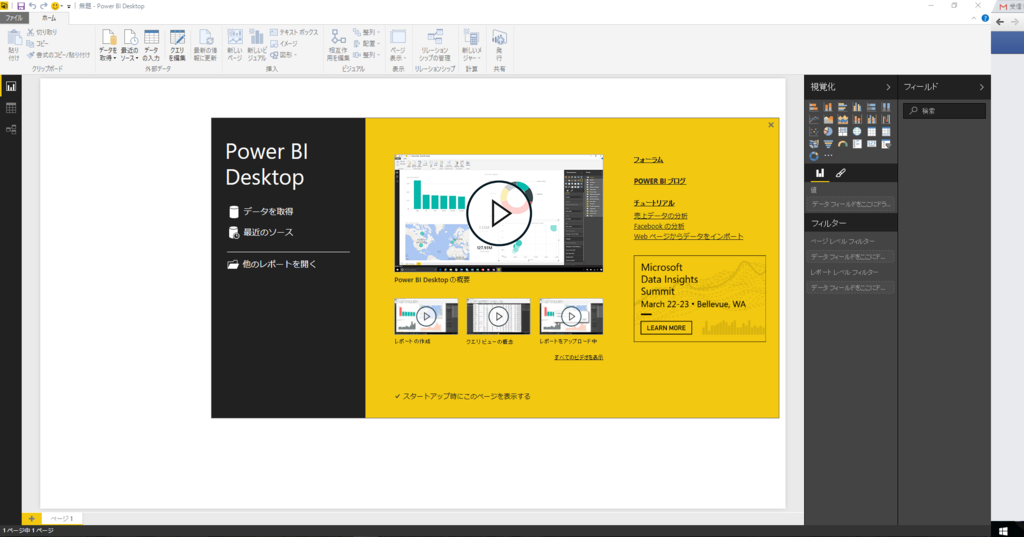Collapse the フィールド pane with its chevron
Screen dimensions: 1024x537
[x=982, y=87]
